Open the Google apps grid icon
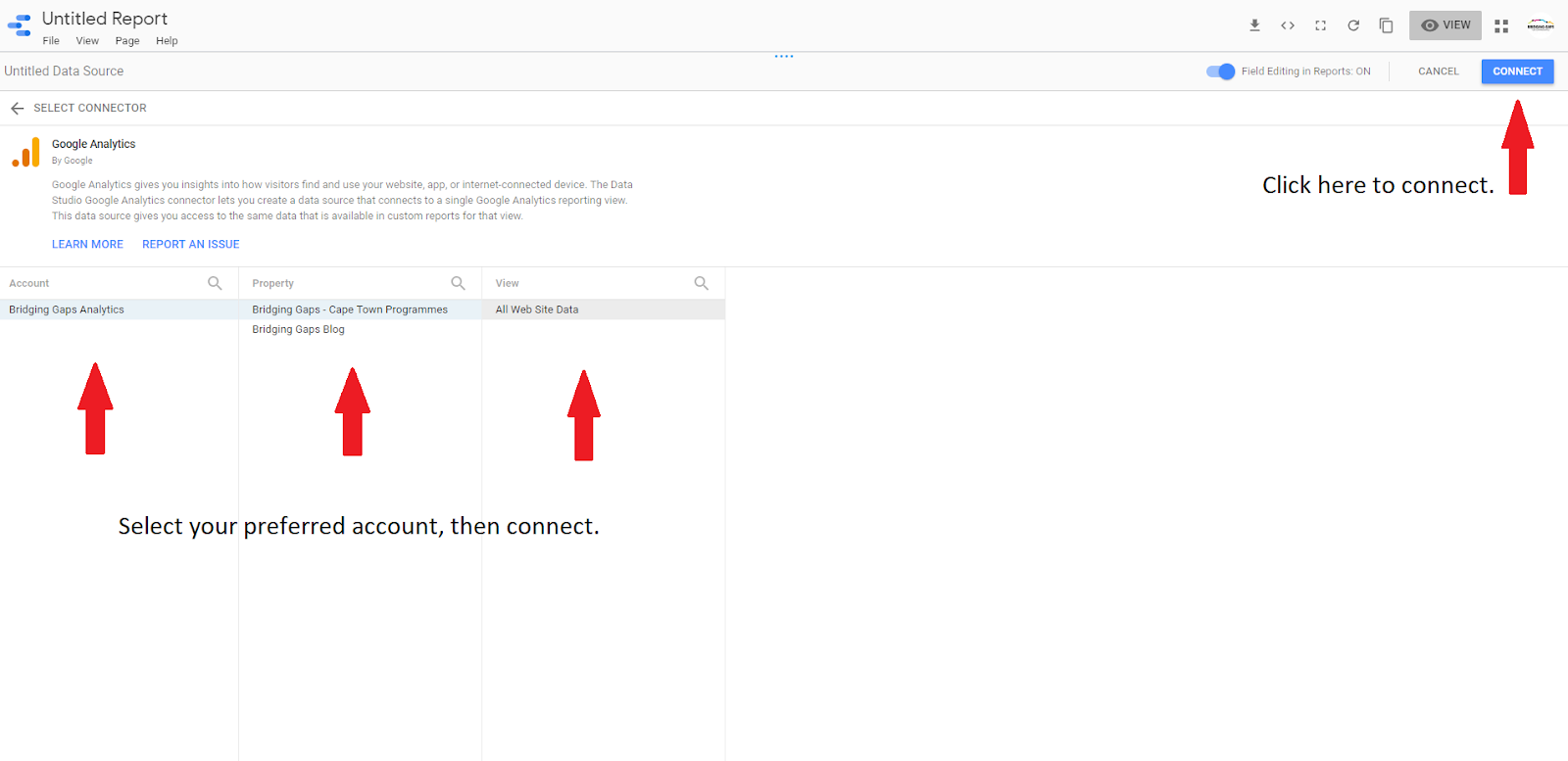This screenshot has width=1568, height=761. tap(1501, 26)
